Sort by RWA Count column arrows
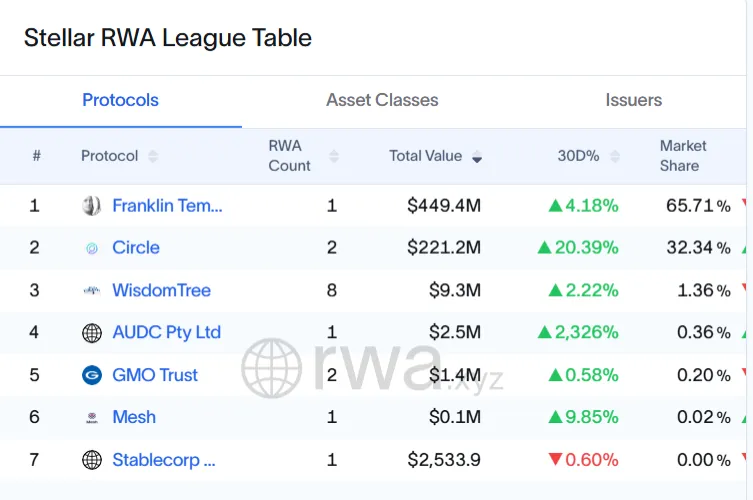 (x=334, y=156)
